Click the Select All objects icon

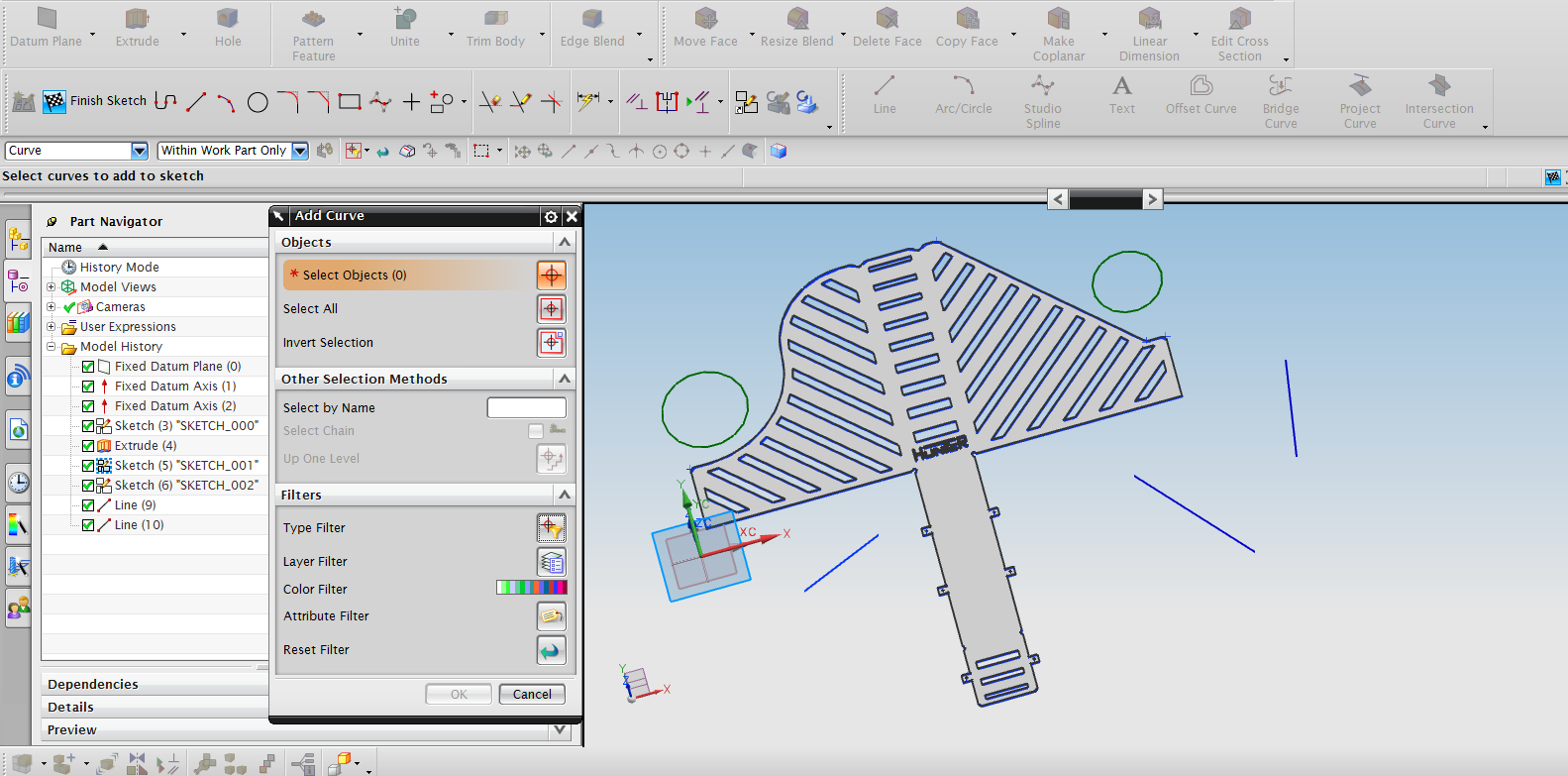point(552,309)
